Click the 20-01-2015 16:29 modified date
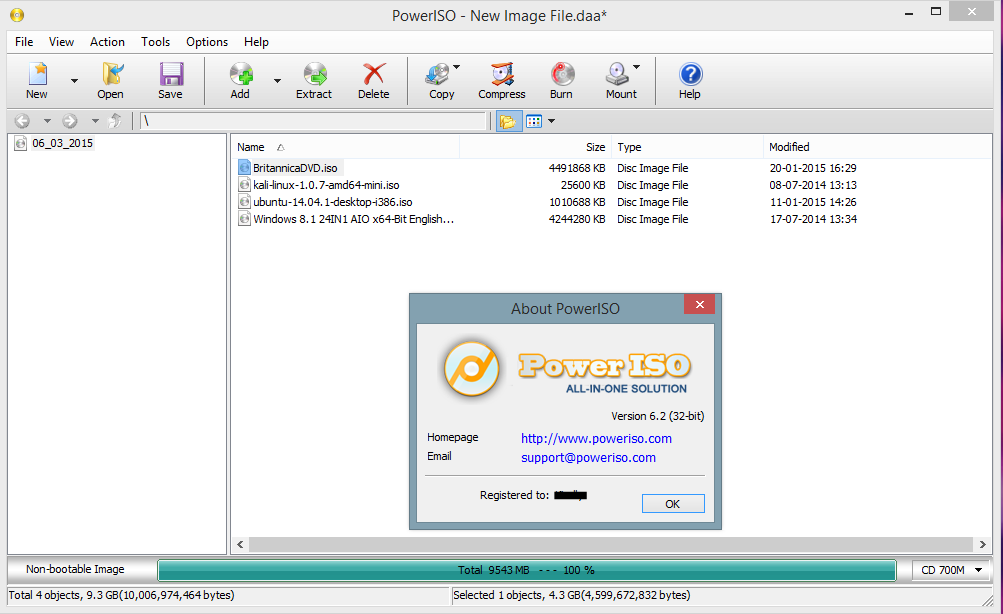This screenshot has width=1003, height=614. click(x=813, y=168)
